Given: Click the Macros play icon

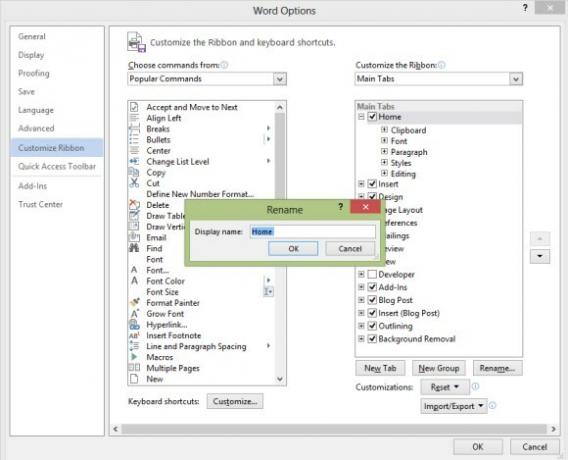Looking at the screenshot, I should (x=134, y=357).
